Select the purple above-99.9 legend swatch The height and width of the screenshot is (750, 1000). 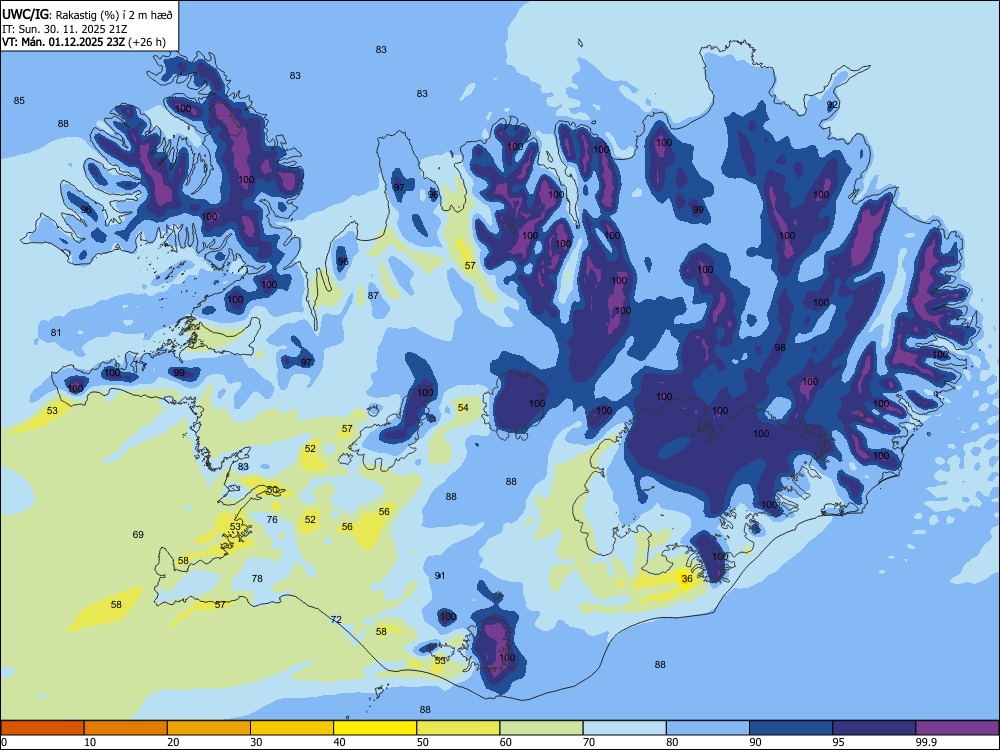coord(957,728)
